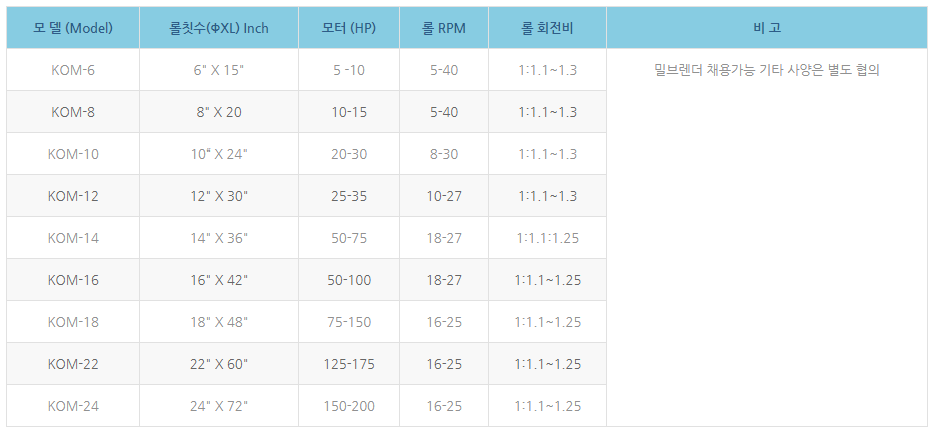Image resolution: width=934 pixels, height=435 pixels.
Task: Click the 롤 RPM column header
Action: click(444, 28)
